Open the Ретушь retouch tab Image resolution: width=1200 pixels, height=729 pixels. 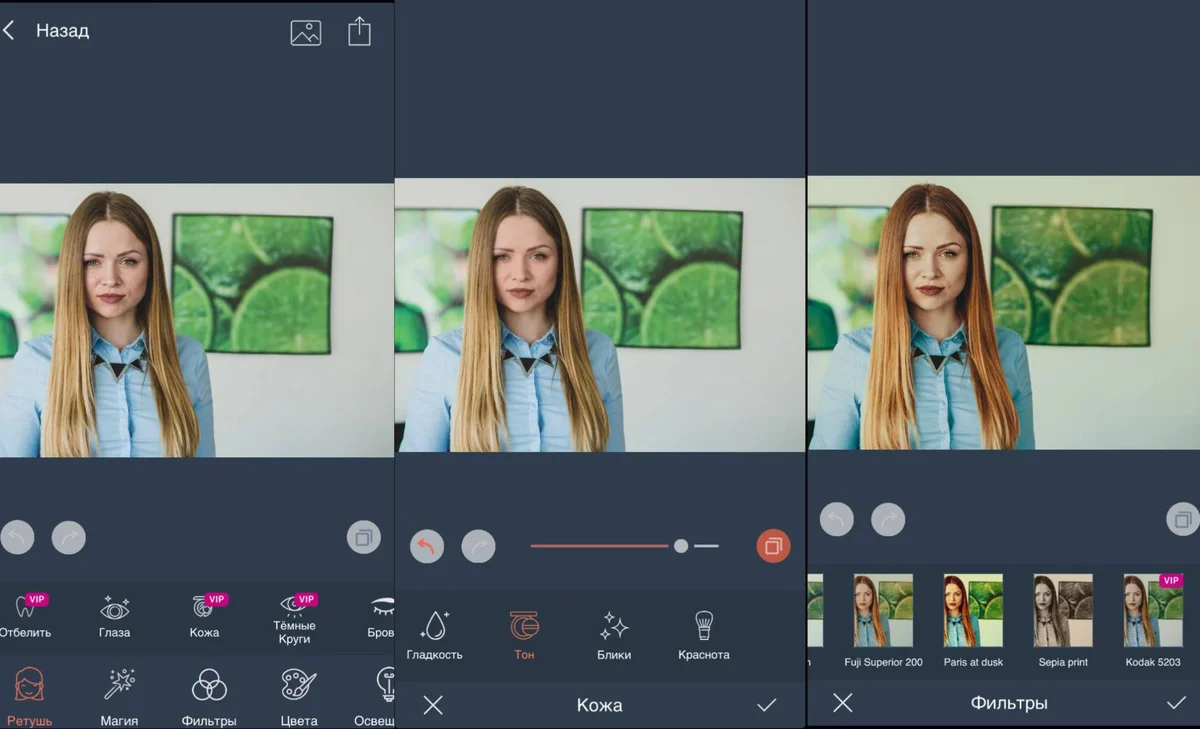pyautogui.click(x=29, y=697)
